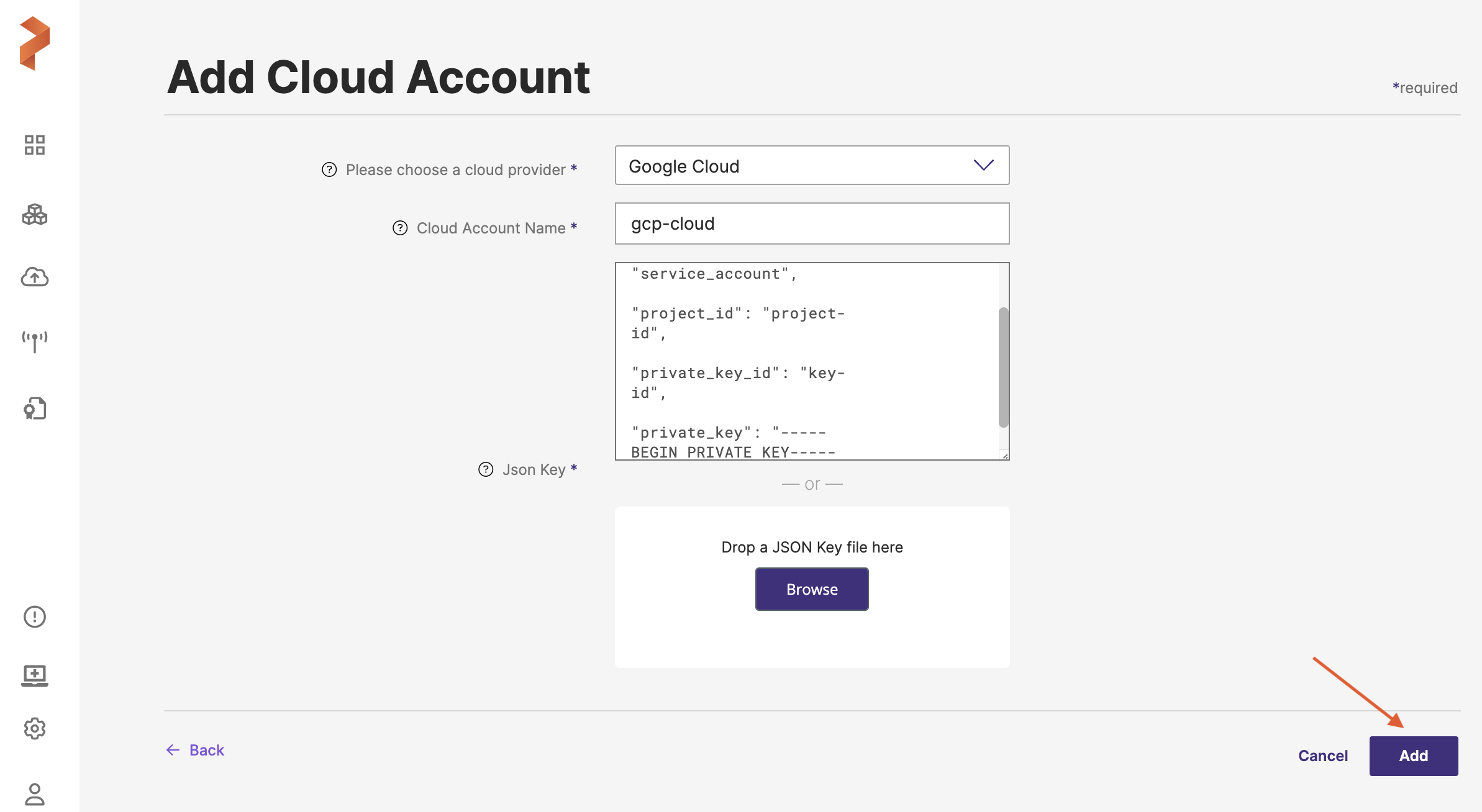
Task: Open the cloud upload backup icon
Action: click(35, 277)
